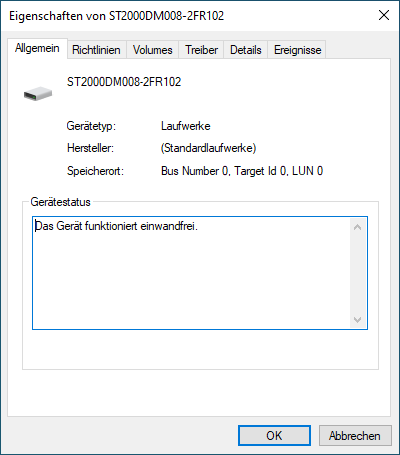The height and width of the screenshot is (455, 400).
Task: Click the Gerätestatus scroll up arrow
Action: point(358,227)
